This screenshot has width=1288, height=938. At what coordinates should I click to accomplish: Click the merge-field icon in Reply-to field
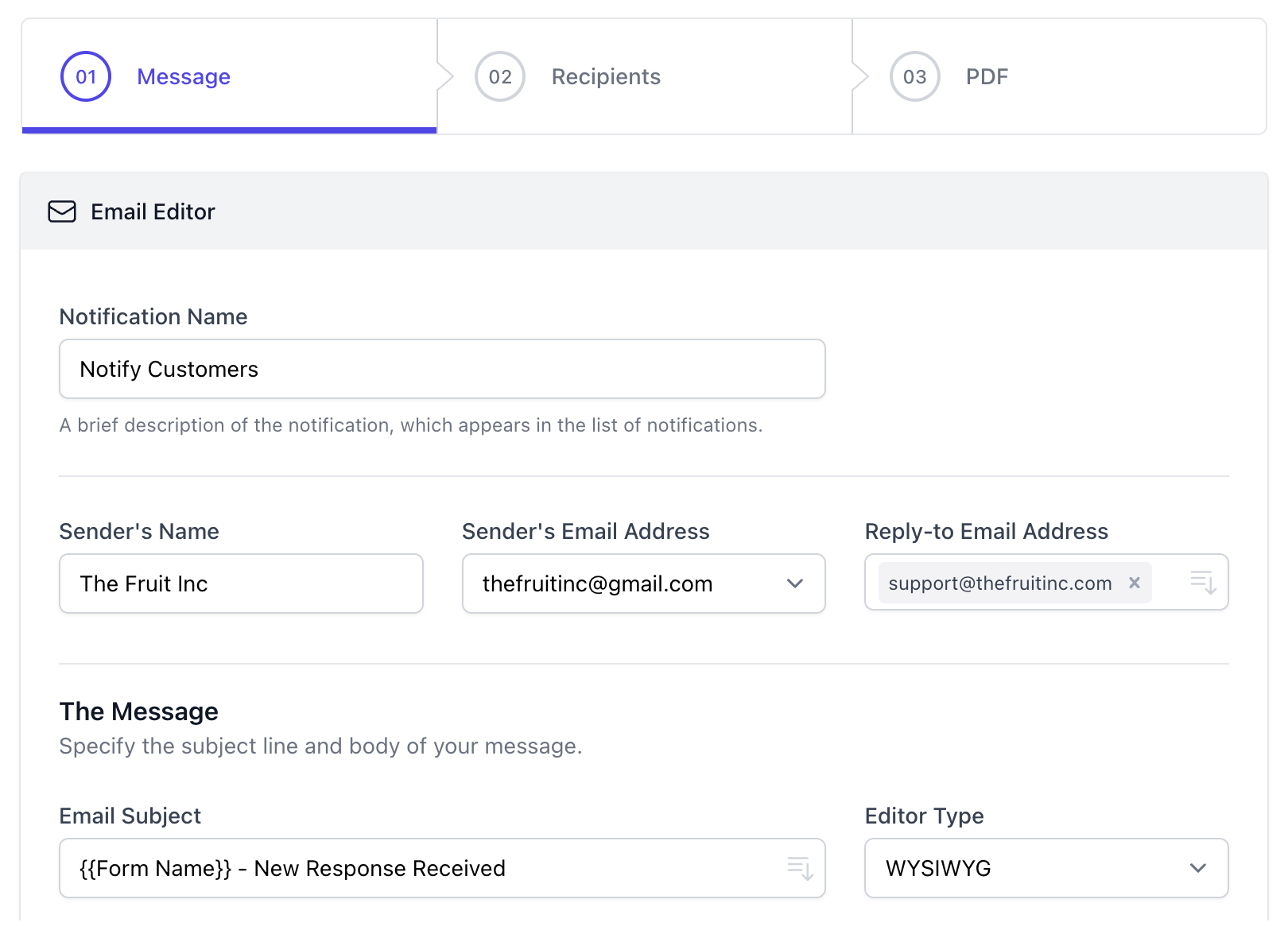coord(1205,583)
